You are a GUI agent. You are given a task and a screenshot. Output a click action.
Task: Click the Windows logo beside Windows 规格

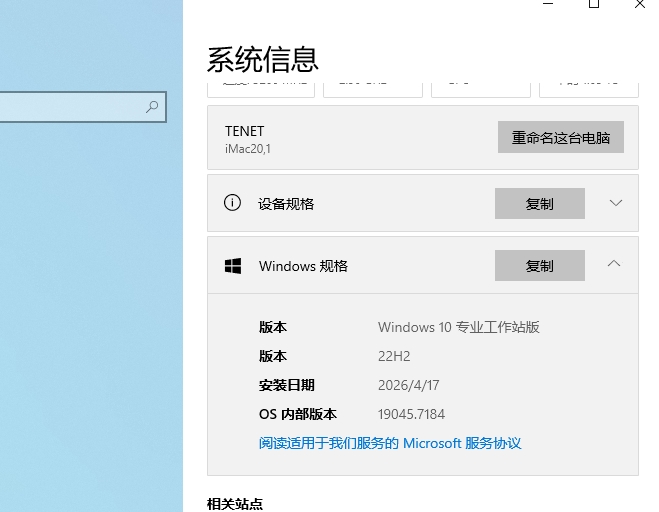coord(232,266)
